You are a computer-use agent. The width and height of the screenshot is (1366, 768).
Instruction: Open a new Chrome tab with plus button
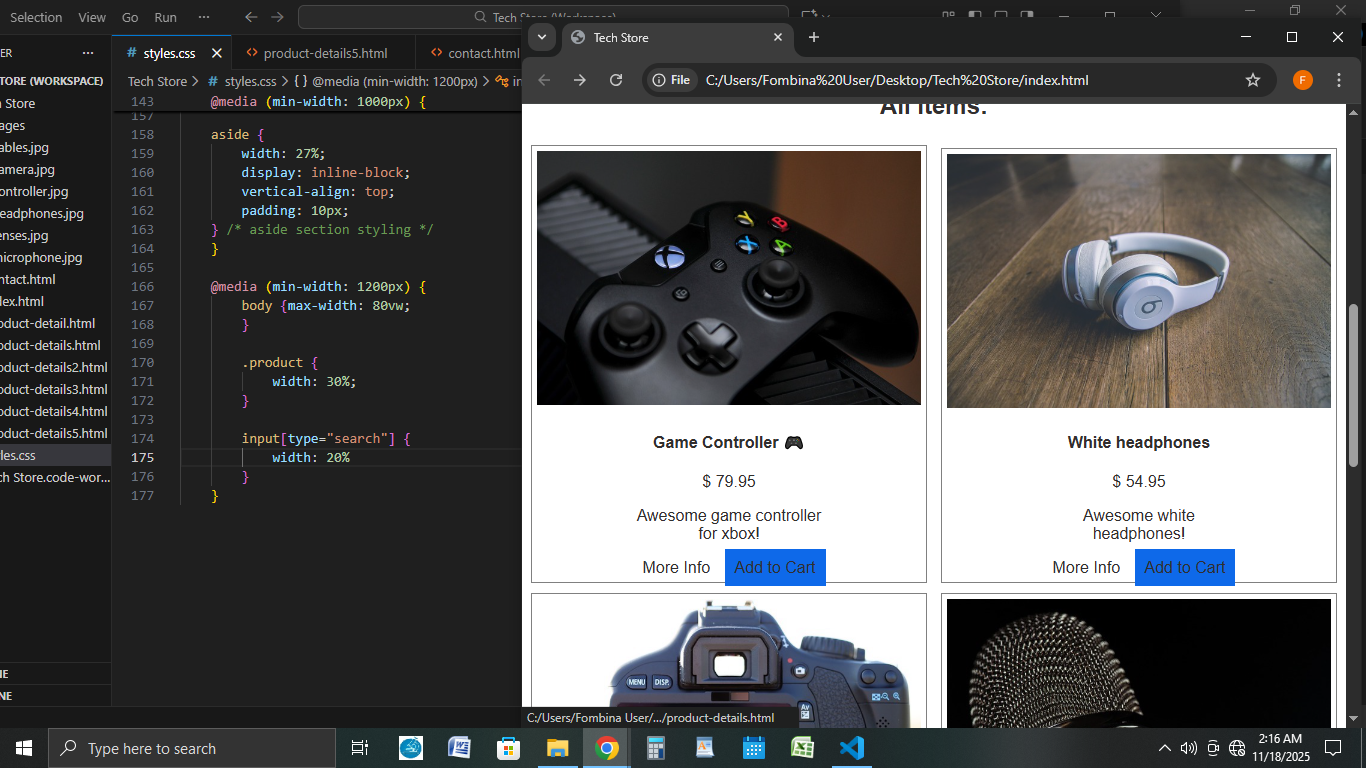click(x=814, y=37)
